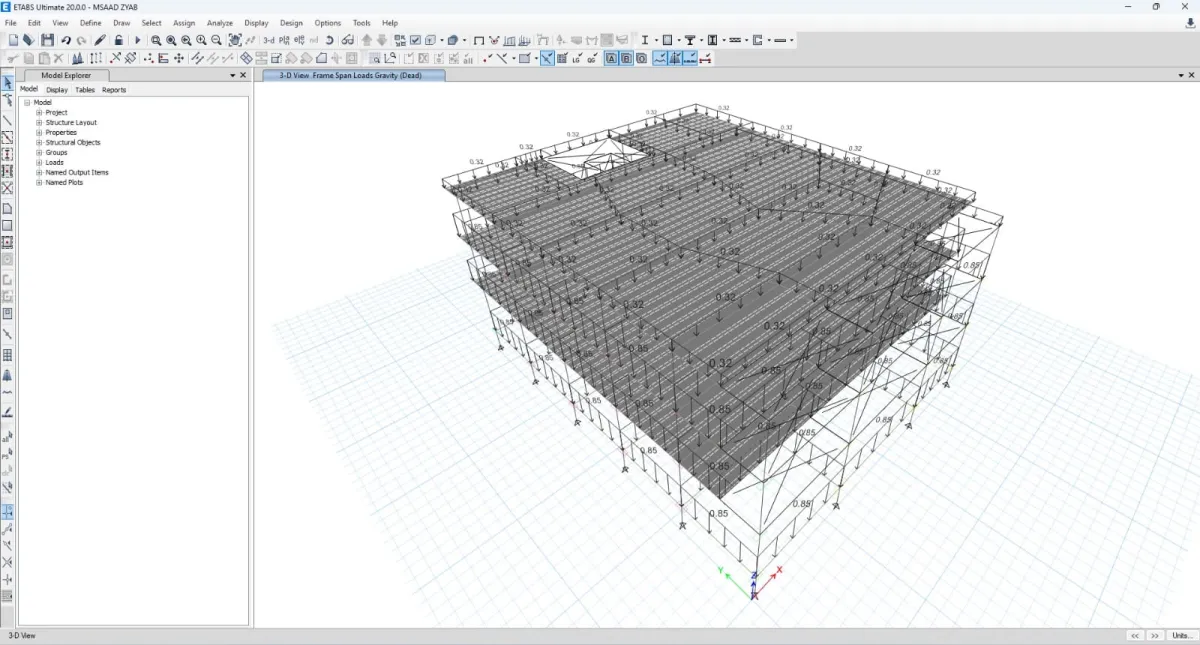This screenshot has width=1200, height=645.
Task: Activate the Select Object pointer tool
Action: pos(7,83)
